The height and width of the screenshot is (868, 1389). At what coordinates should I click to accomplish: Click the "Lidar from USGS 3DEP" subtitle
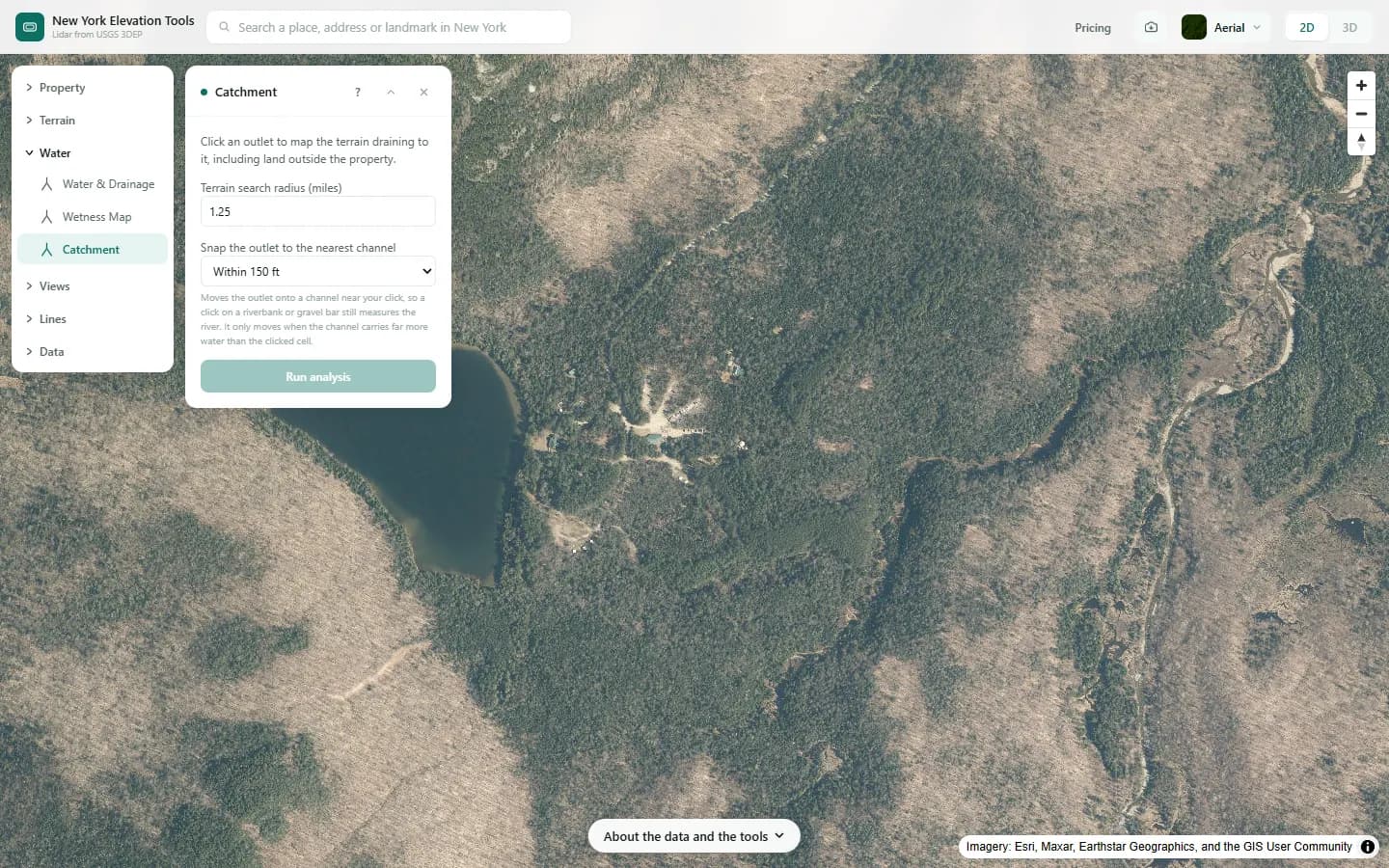click(97, 35)
